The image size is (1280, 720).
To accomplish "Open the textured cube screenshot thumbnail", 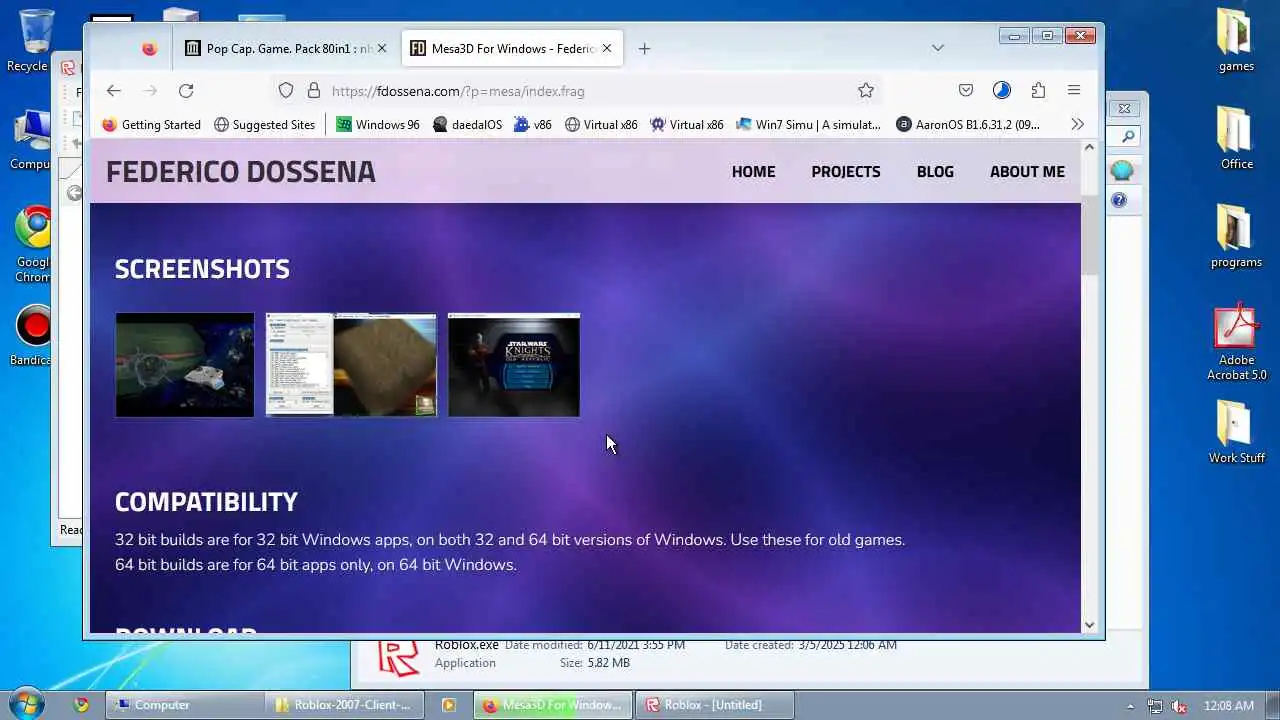I will [351, 365].
